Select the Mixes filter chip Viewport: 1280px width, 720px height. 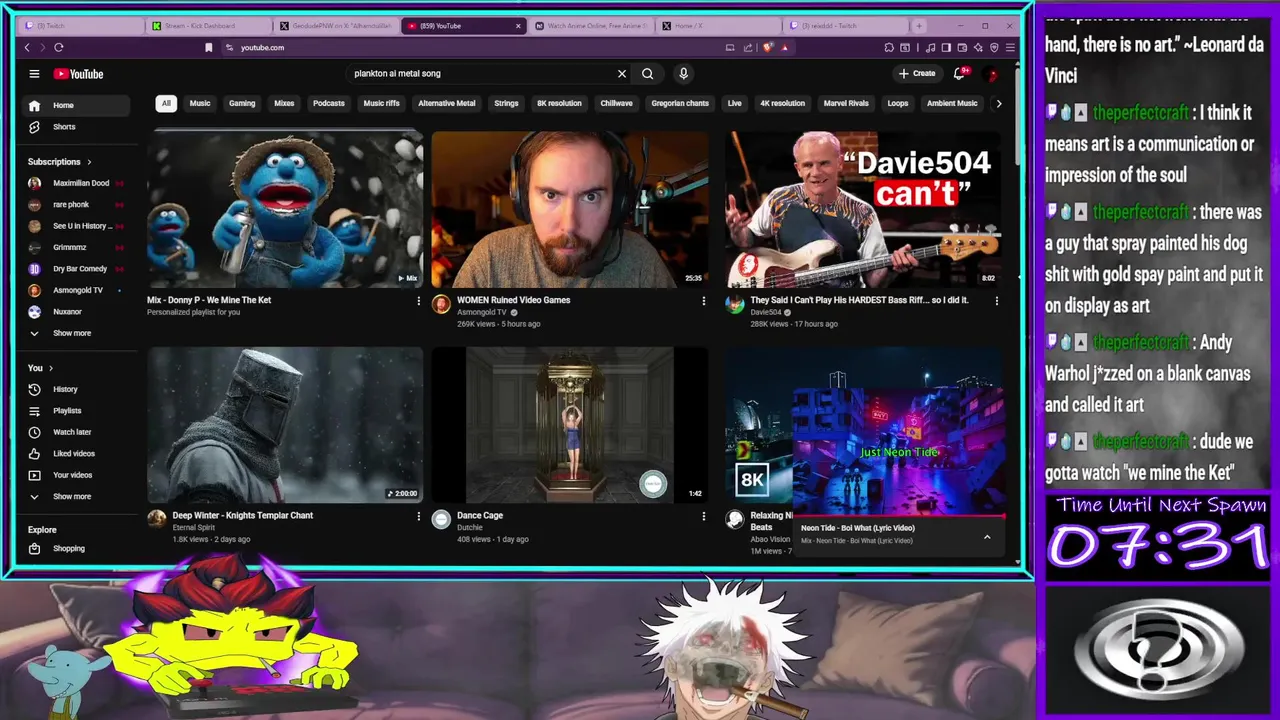284,103
